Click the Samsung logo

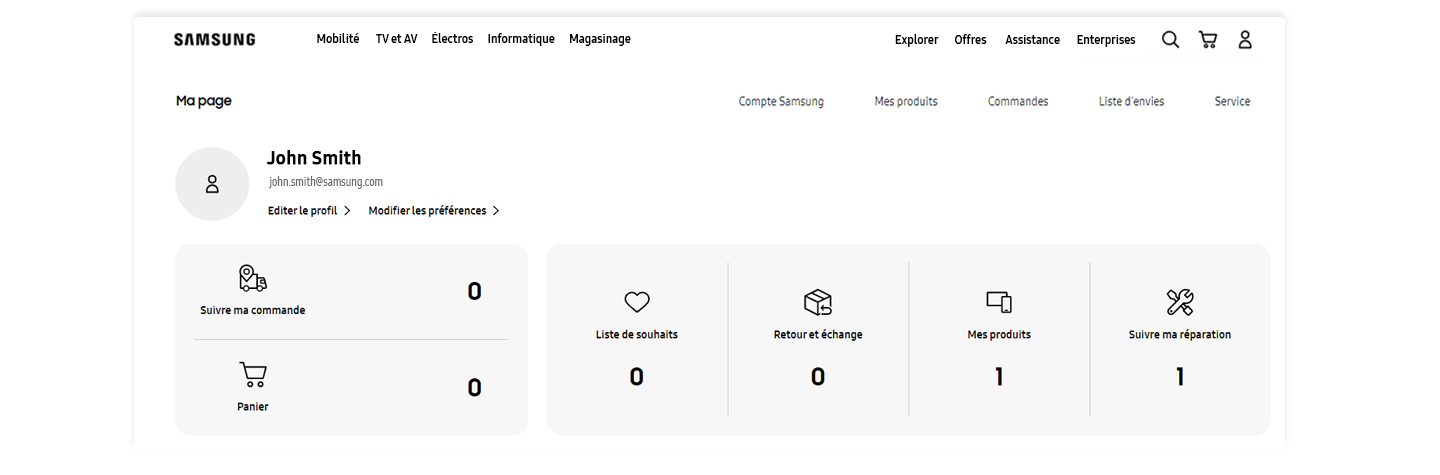pyautogui.click(x=214, y=40)
